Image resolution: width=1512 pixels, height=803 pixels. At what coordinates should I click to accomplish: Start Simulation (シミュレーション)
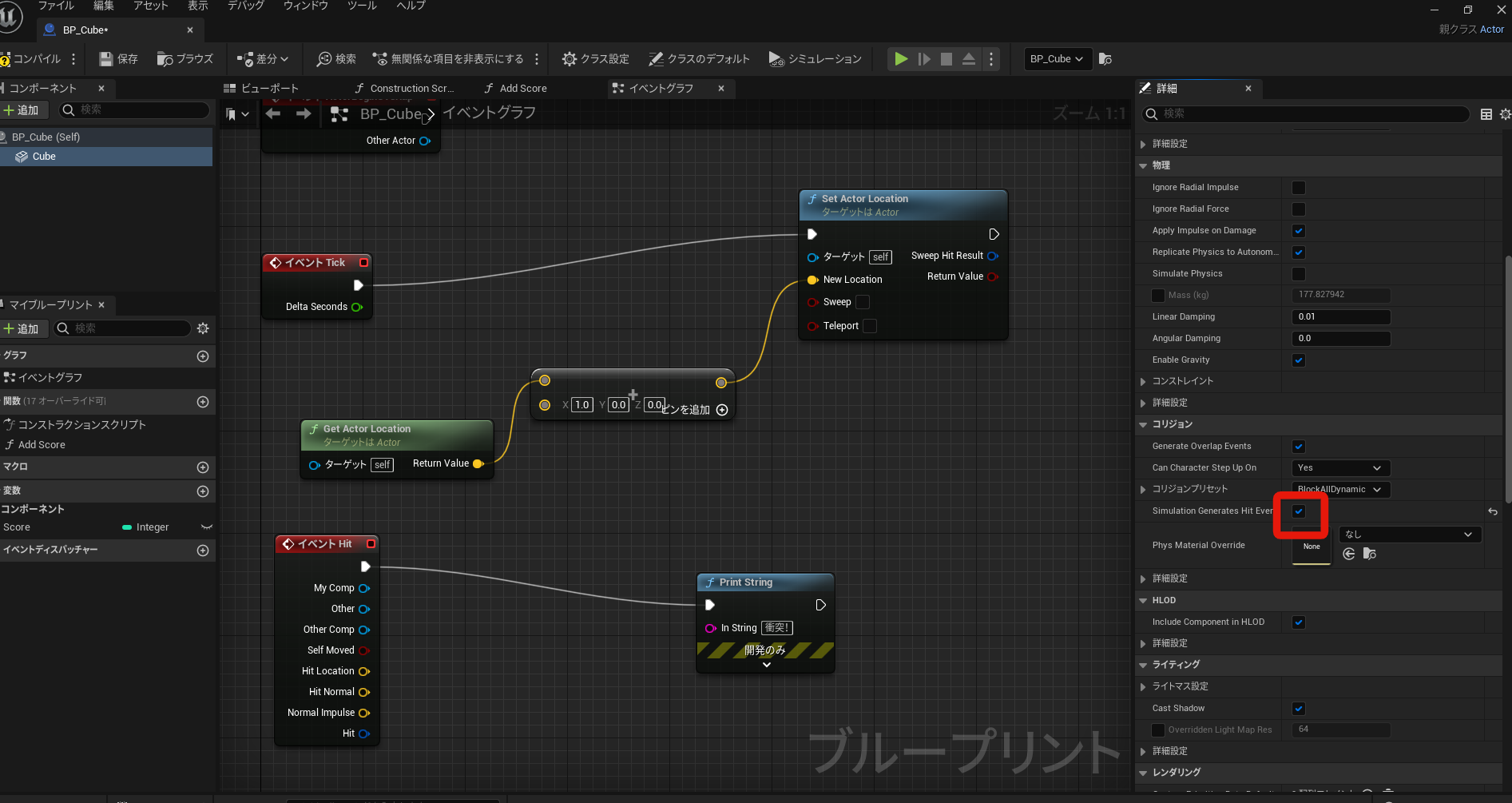pos(816,59)
